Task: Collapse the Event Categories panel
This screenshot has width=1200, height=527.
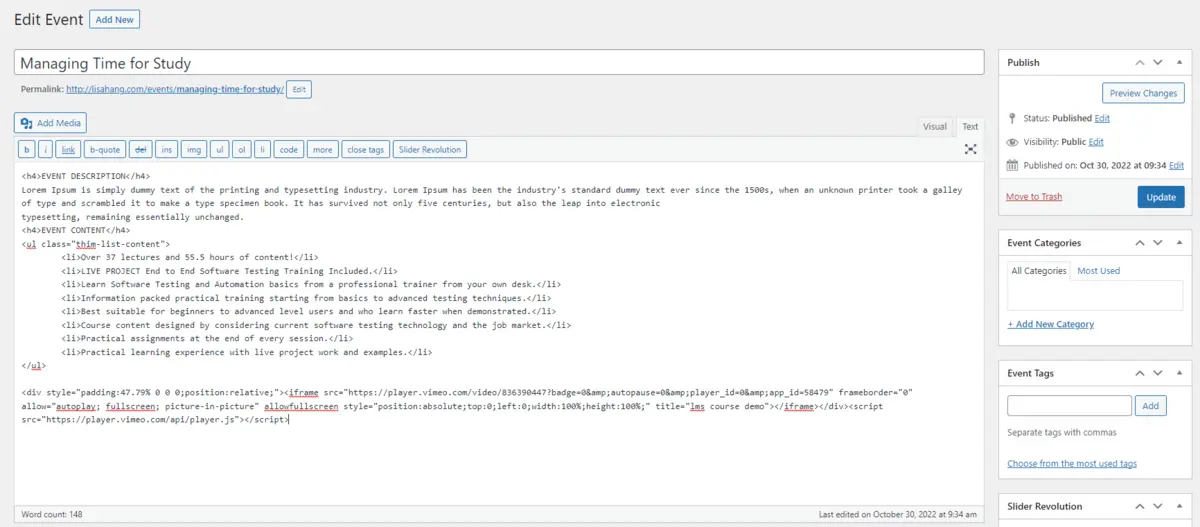Action: [x=1179, y=243]
